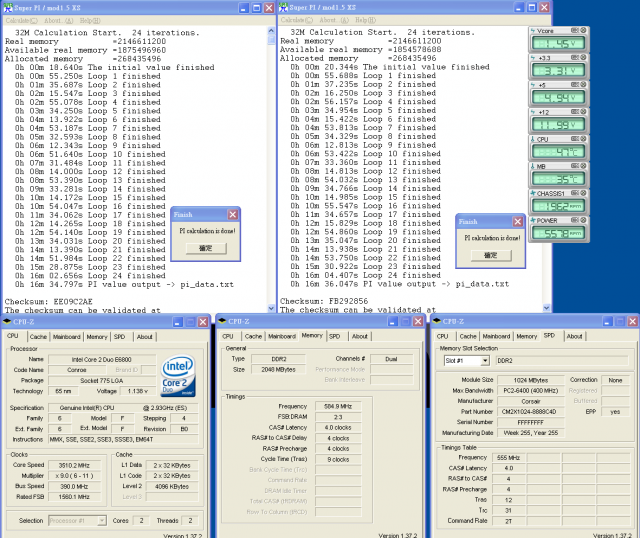Click the rectangular config icon on the CHASSIS1 fan panel
Screen dimensions: 640x538
[575, 193]
